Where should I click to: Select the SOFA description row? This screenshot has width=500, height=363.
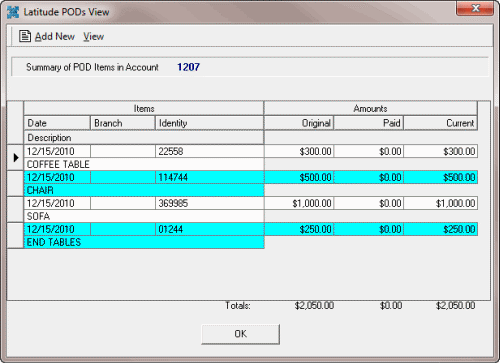(x=144, y=216)
